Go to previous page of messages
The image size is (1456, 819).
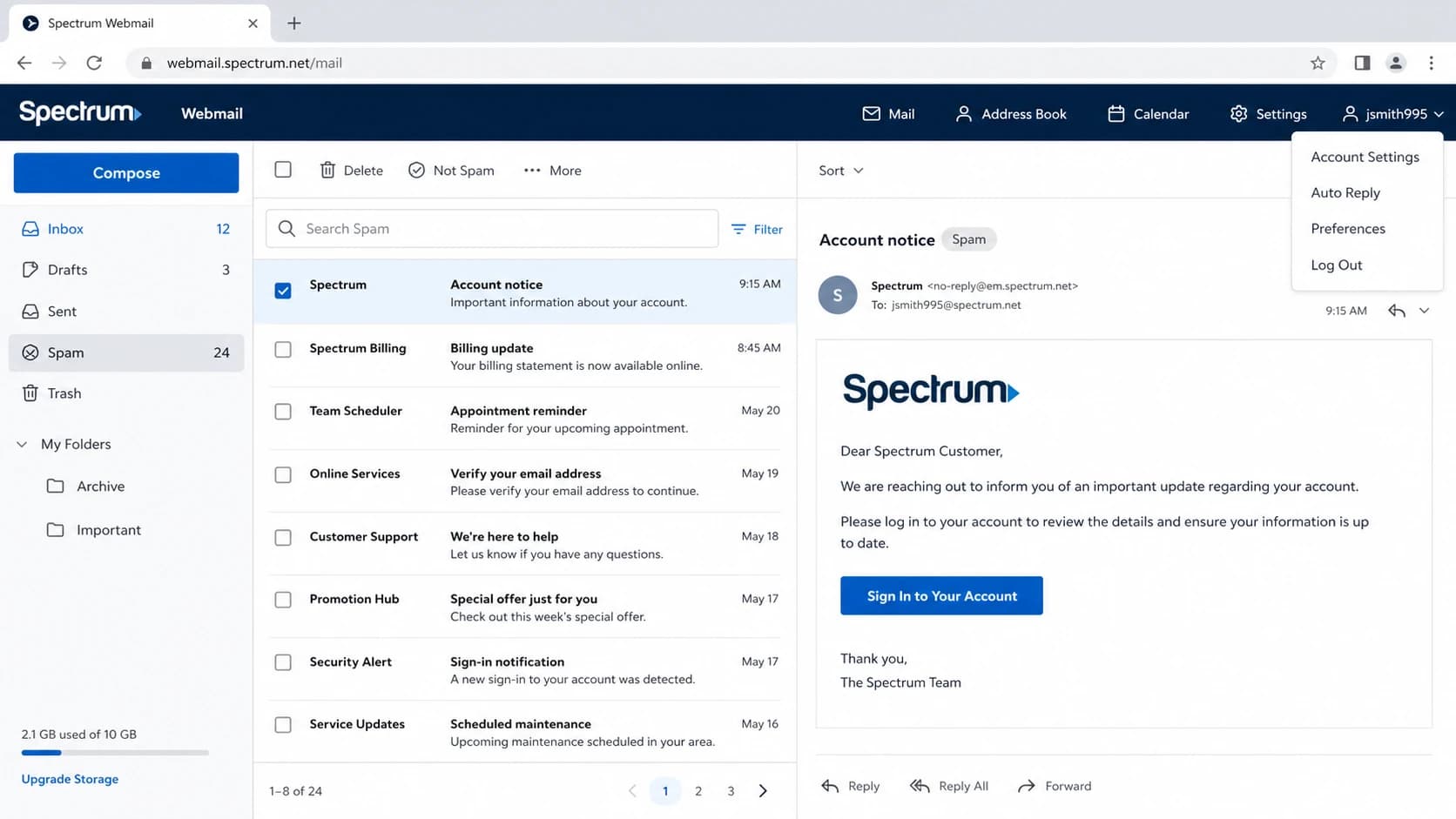coord(632,791)
